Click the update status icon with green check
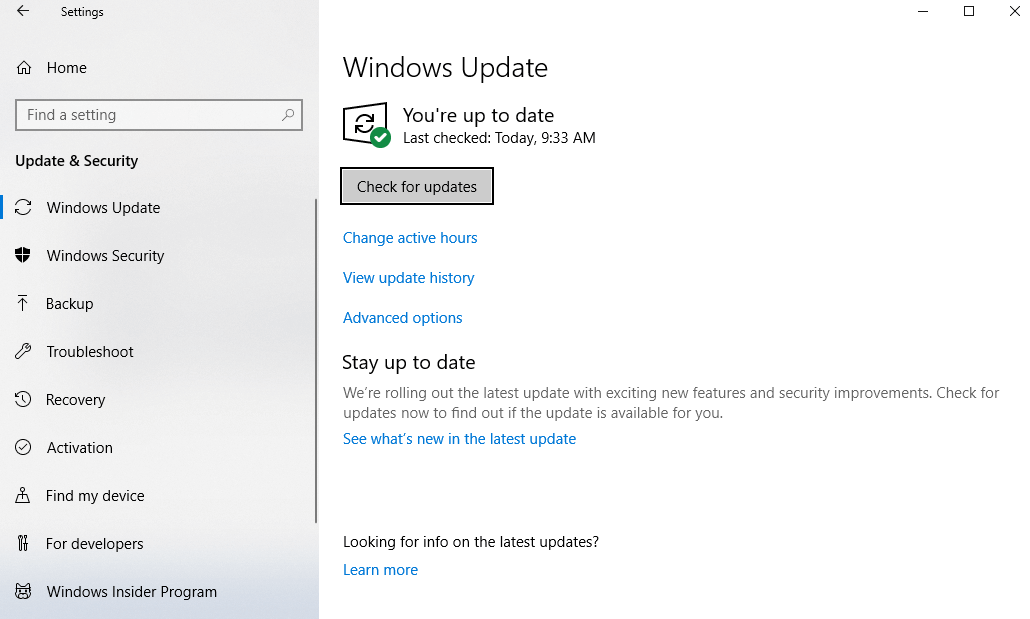 coord(367,125)
